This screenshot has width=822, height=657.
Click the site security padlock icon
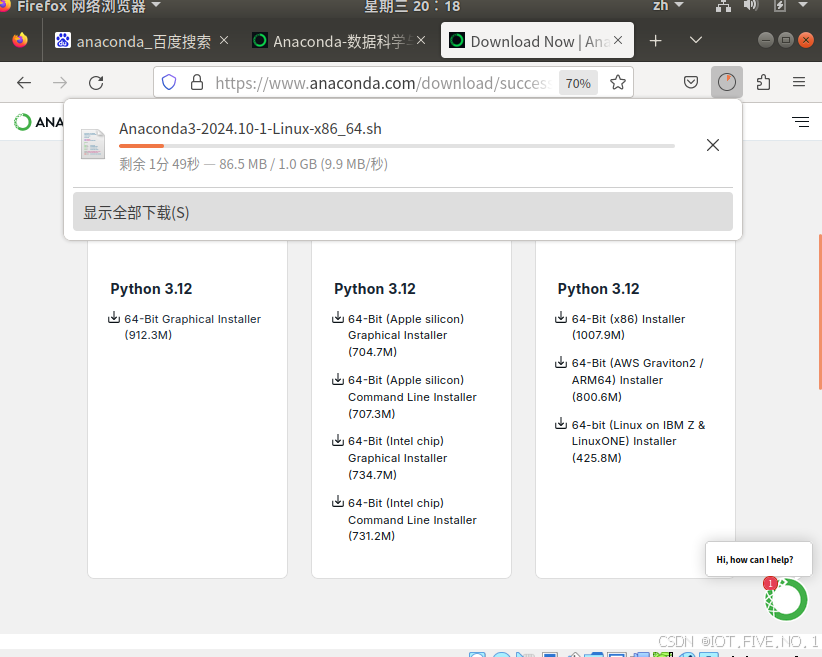point(197,82)
